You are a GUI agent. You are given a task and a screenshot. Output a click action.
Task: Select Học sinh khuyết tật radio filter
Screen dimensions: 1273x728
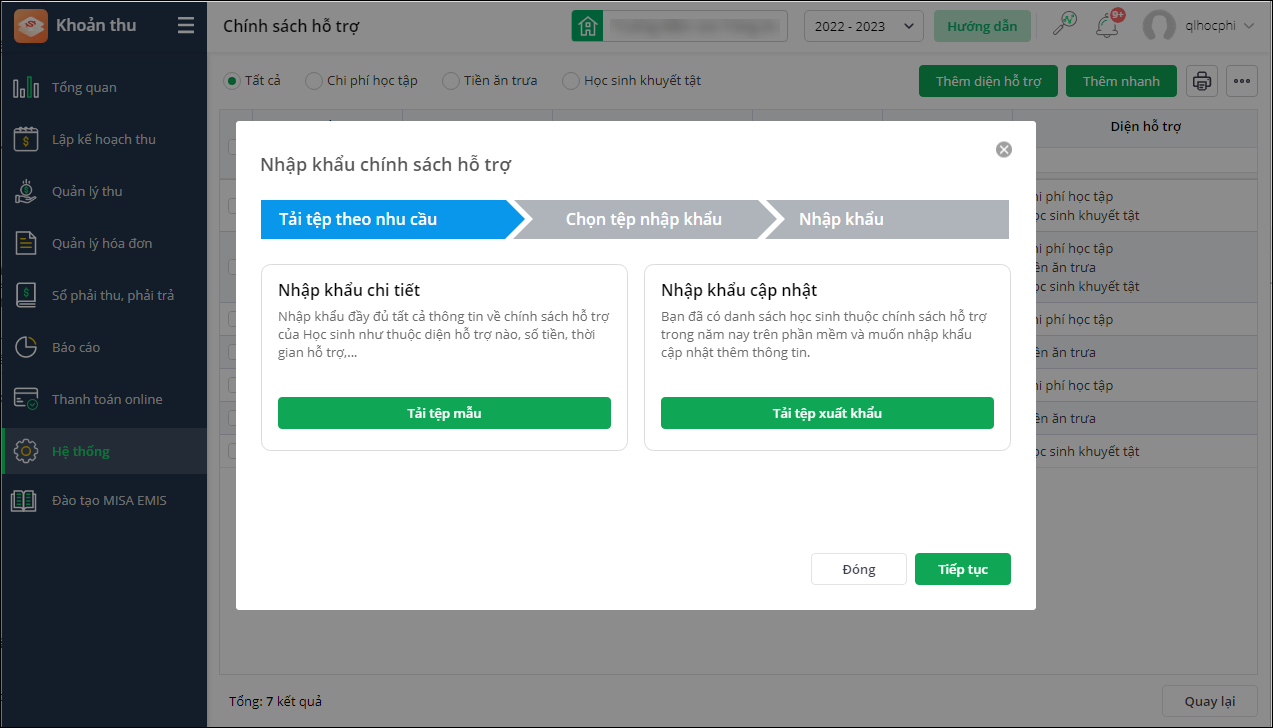click(571, 81)
